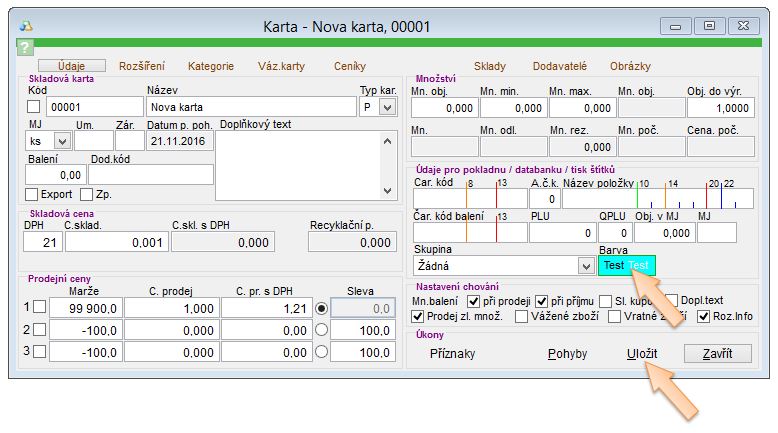Click the Příznaky action

[452, 354]
